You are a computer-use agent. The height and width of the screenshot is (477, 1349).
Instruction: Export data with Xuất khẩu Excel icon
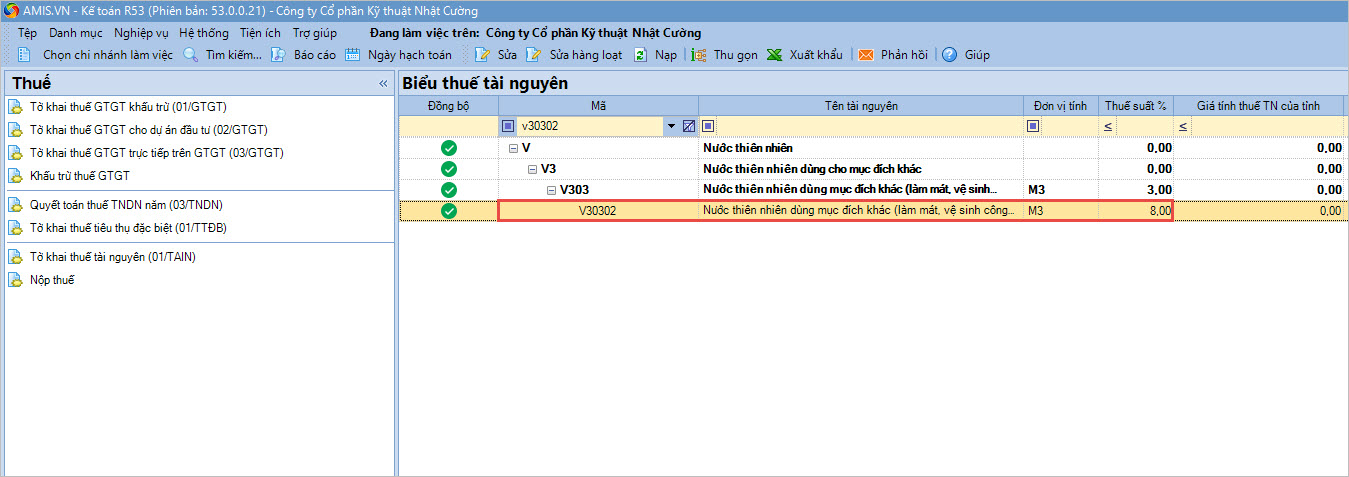coord(775,55)
